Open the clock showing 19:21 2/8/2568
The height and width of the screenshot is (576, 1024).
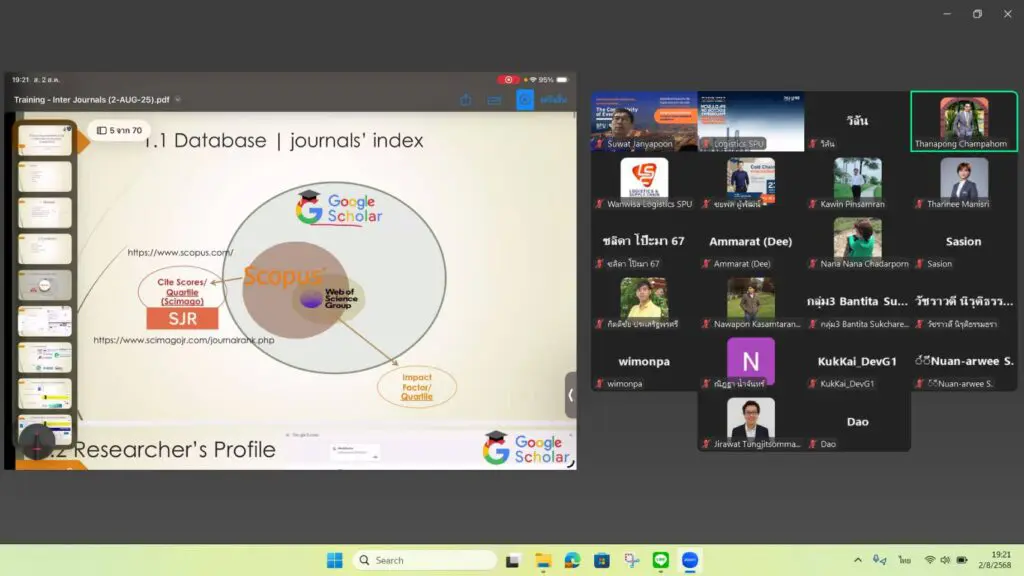pos(995,560)
